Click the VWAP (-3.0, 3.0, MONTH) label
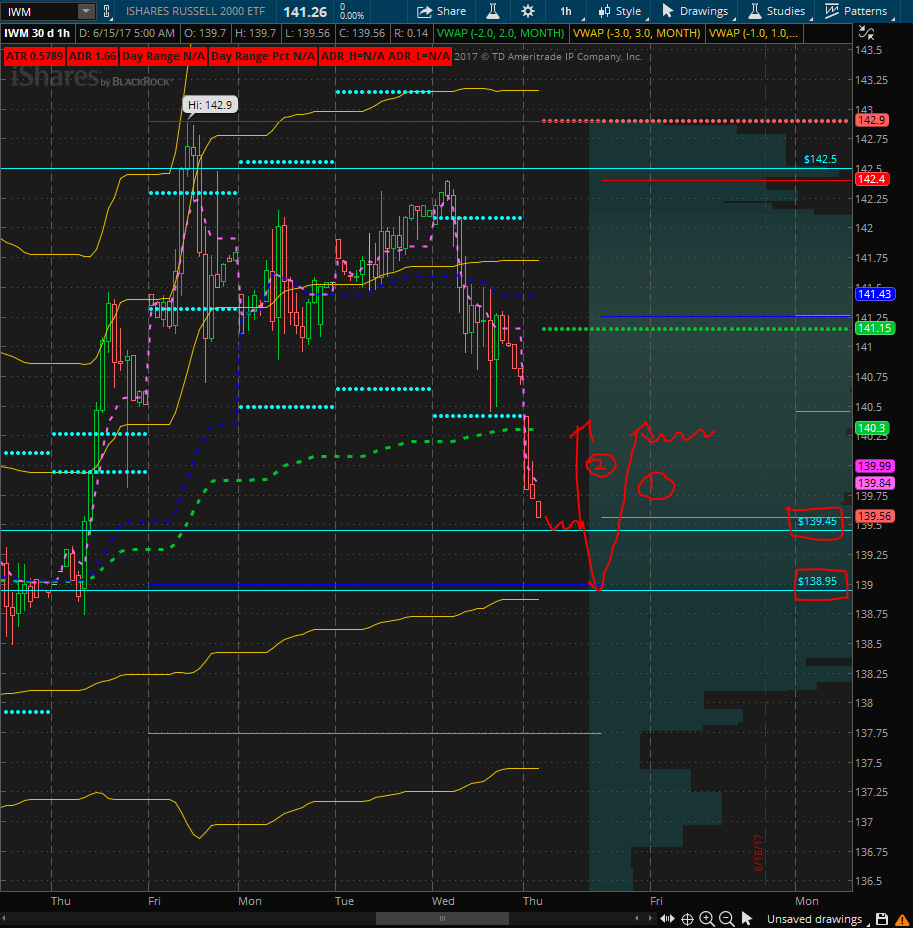913x928 pixels. [637, 33]
